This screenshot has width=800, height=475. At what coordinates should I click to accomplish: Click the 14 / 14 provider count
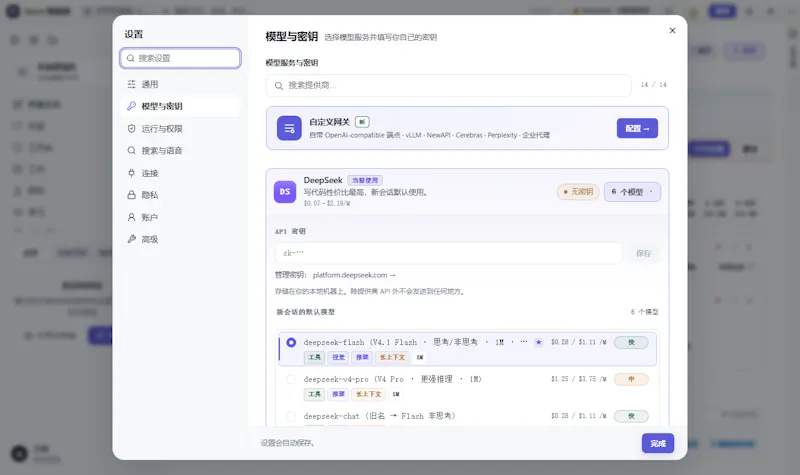pyautogui.click(x=654, y=85)
